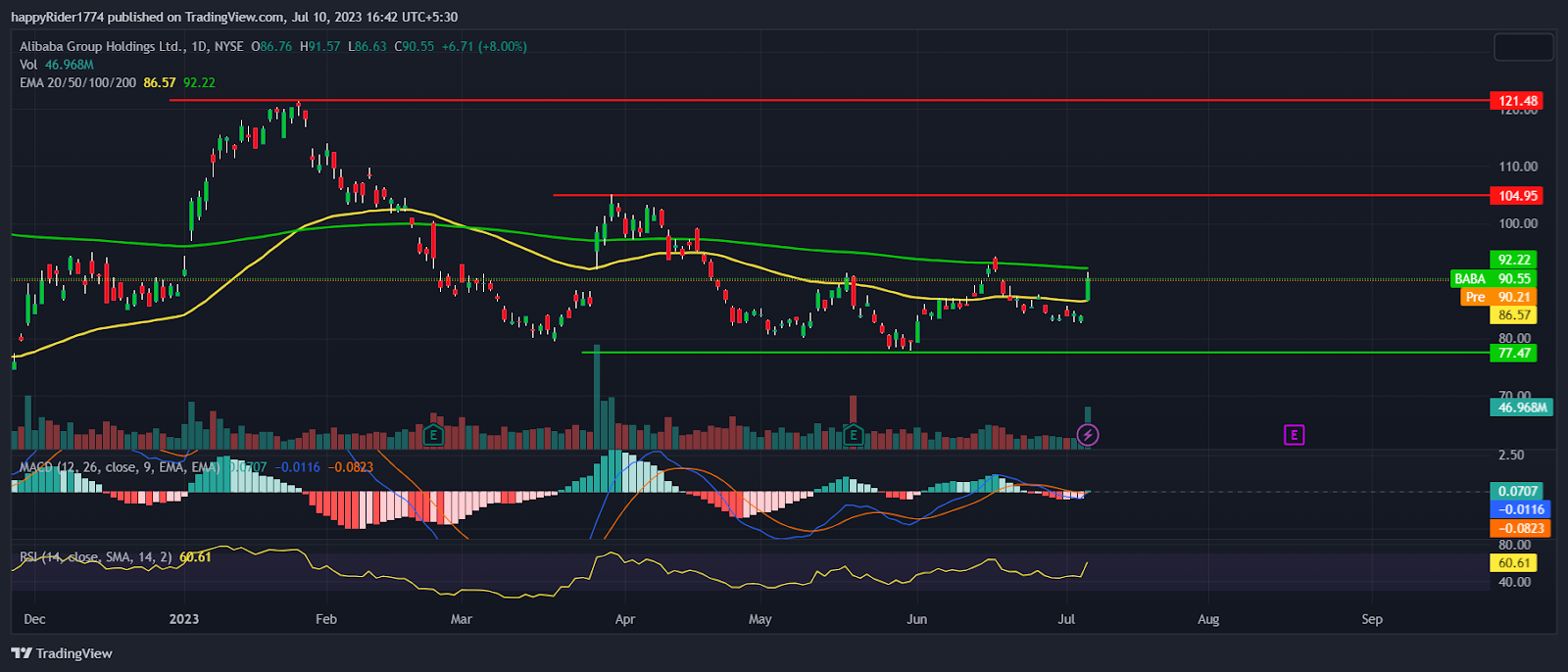The image size is (1568, 672).
Task: Click the yellow 86.57 EMA price label
Action: (x=1514, y=315)
